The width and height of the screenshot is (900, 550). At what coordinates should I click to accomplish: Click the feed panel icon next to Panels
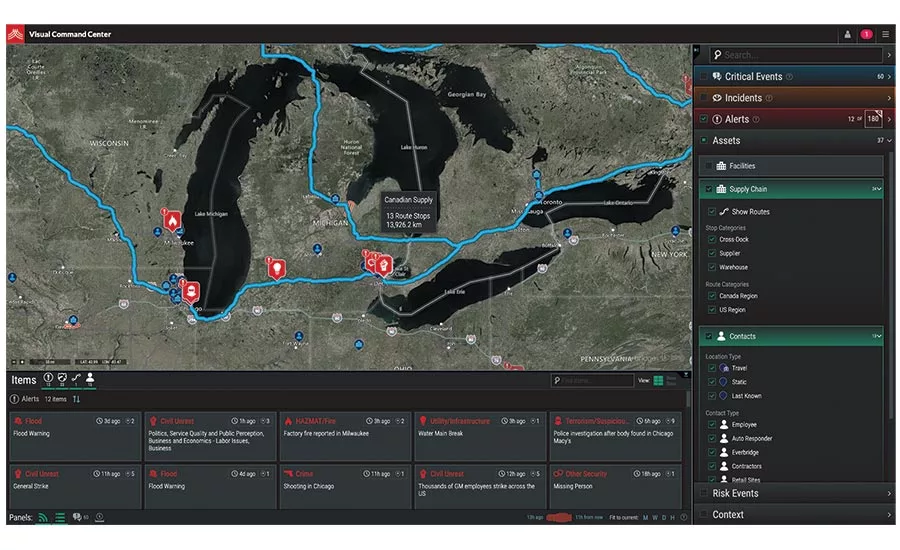point(43,517)
